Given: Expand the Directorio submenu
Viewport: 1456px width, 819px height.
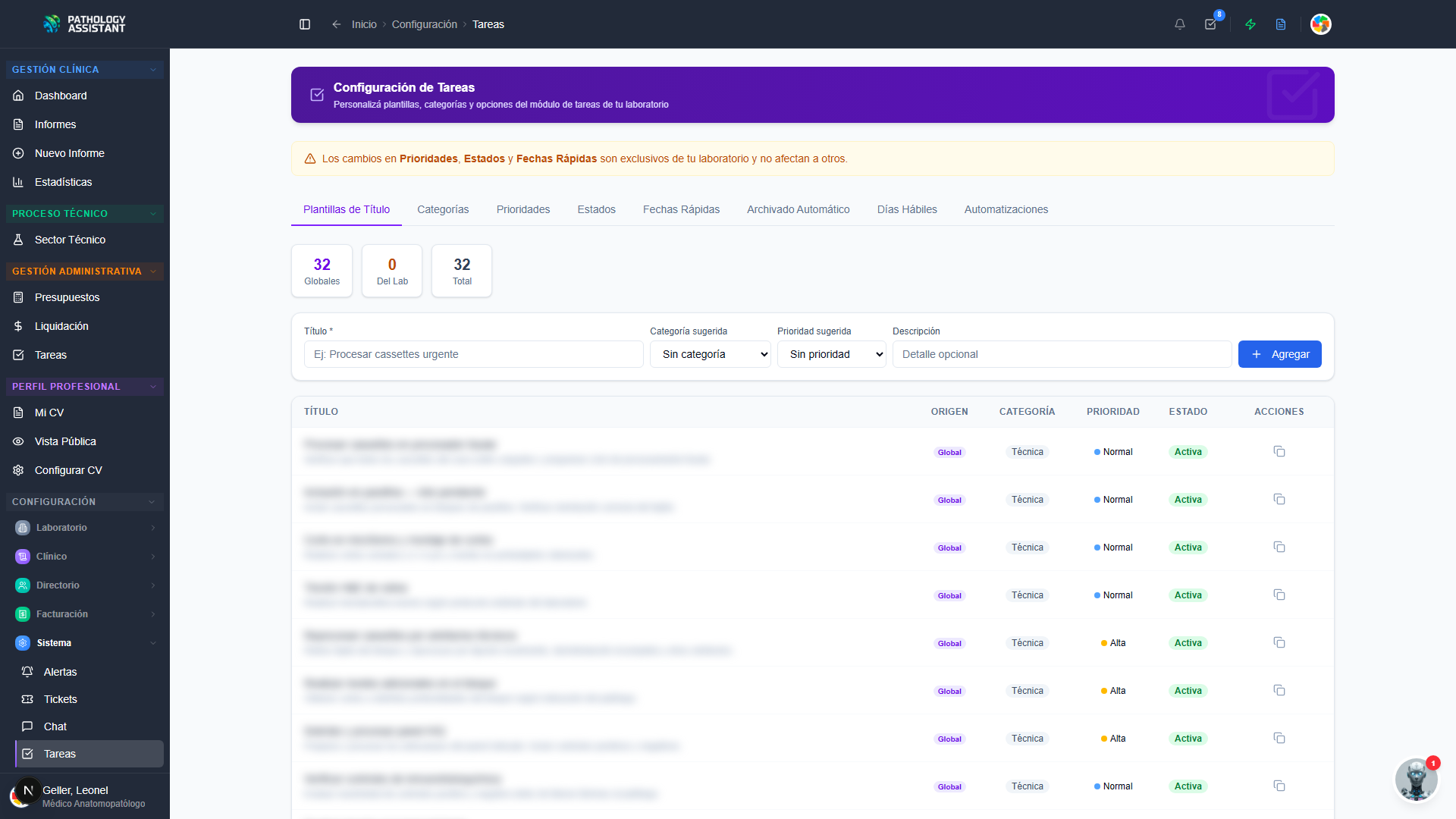Looking at the screenshot, I should coord(85,585).
